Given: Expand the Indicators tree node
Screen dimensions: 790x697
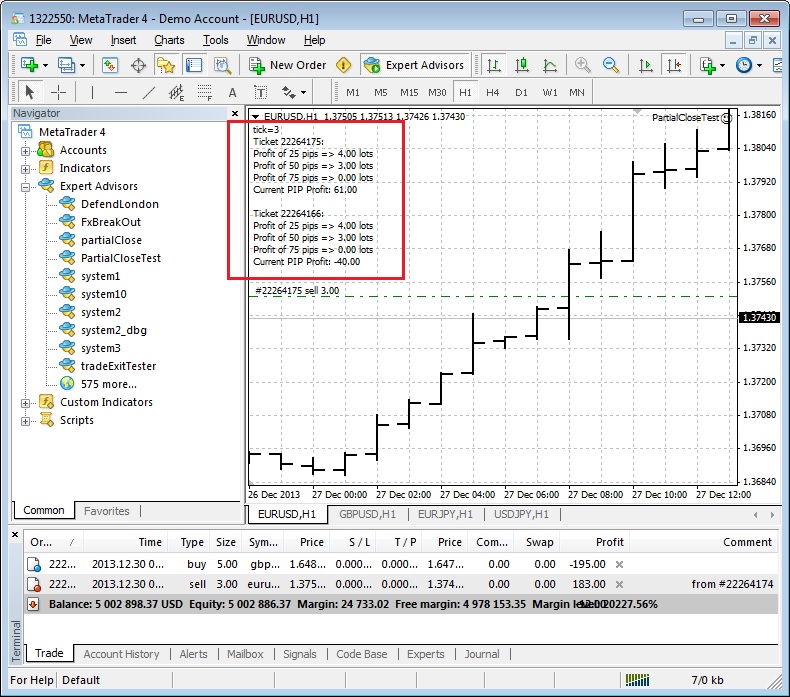Looking at the screenshot, I should [x=25, y=169].
